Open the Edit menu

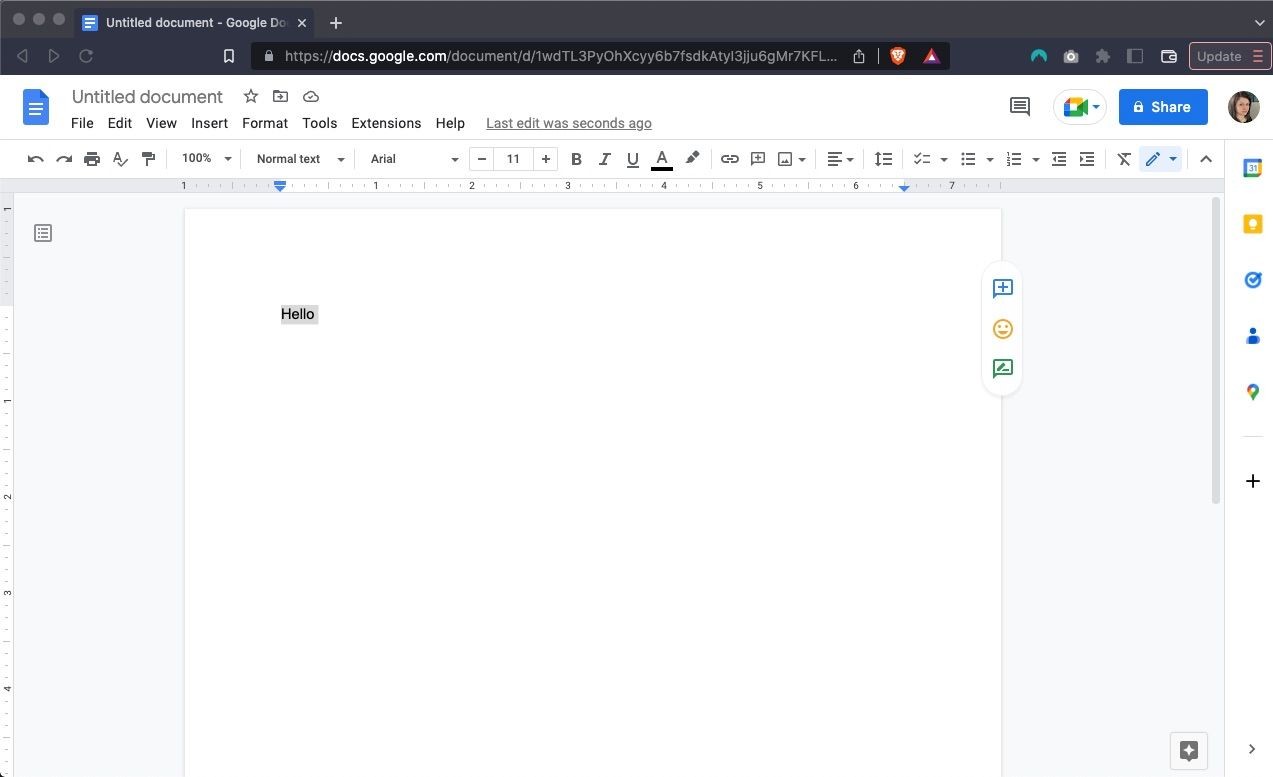click(120, 123)
